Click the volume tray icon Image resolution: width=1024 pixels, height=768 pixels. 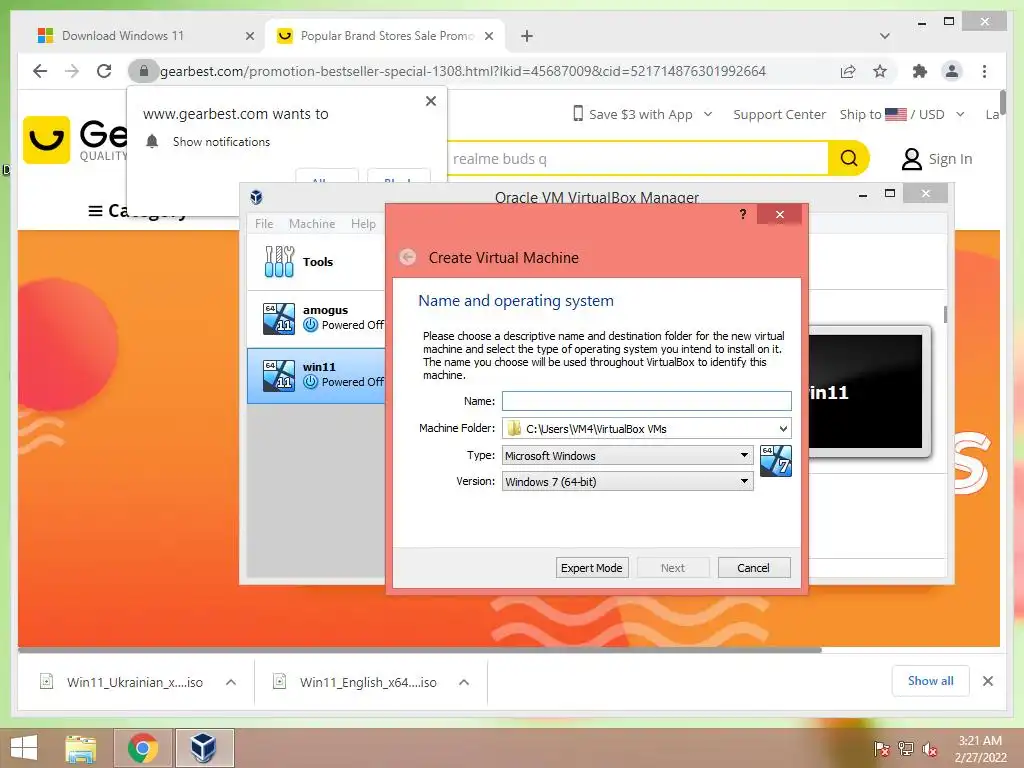(x=929, y=750)
